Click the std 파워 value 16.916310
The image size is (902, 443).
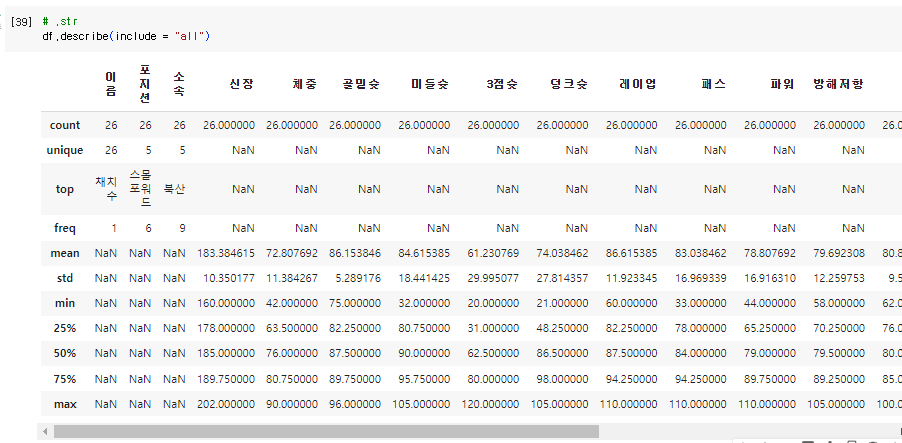[x=770, y=278]
